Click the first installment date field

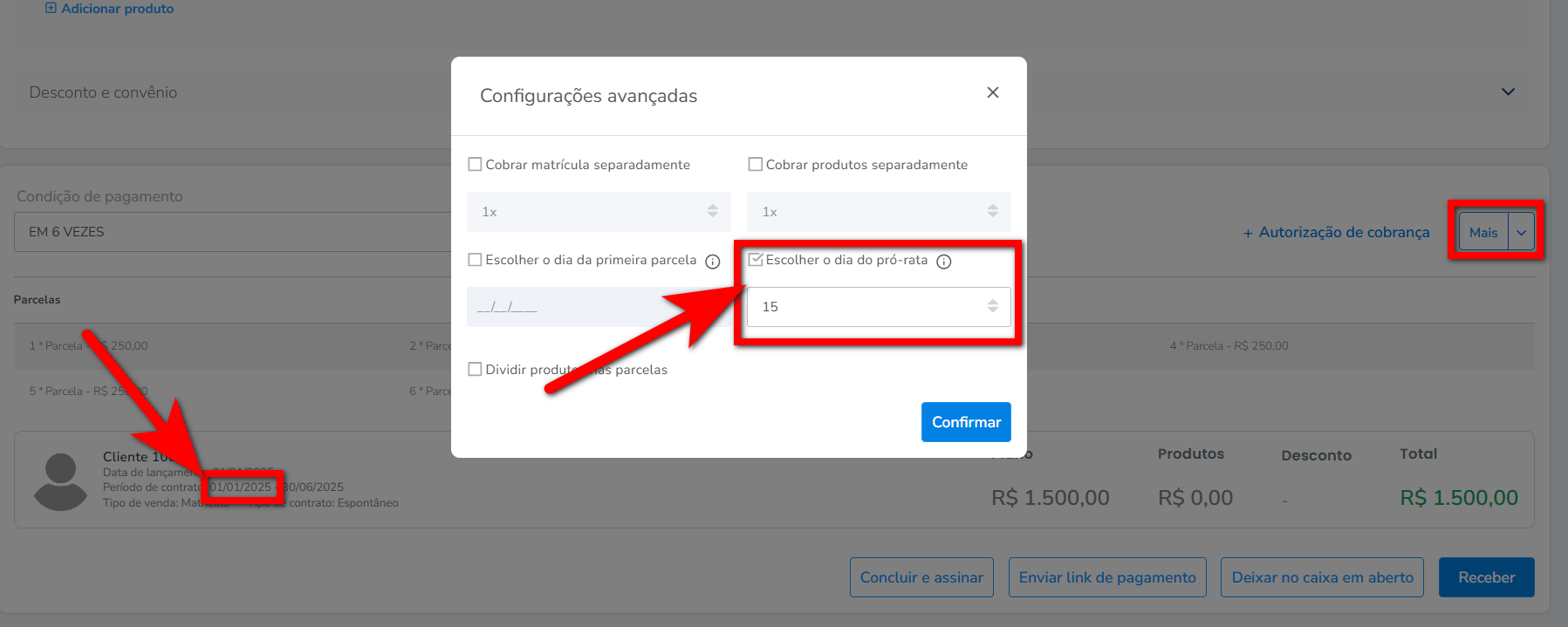pos(599,307)
